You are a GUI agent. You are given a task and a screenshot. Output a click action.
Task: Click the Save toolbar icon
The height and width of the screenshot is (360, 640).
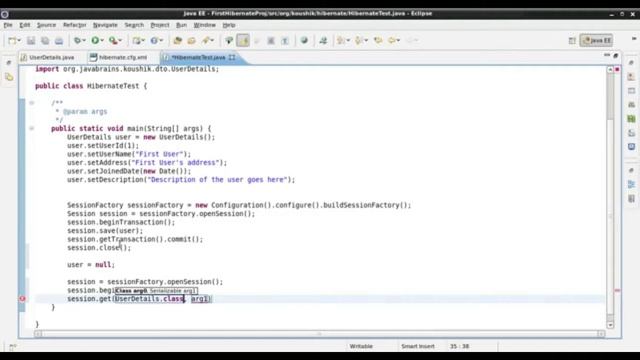[31, 40]
